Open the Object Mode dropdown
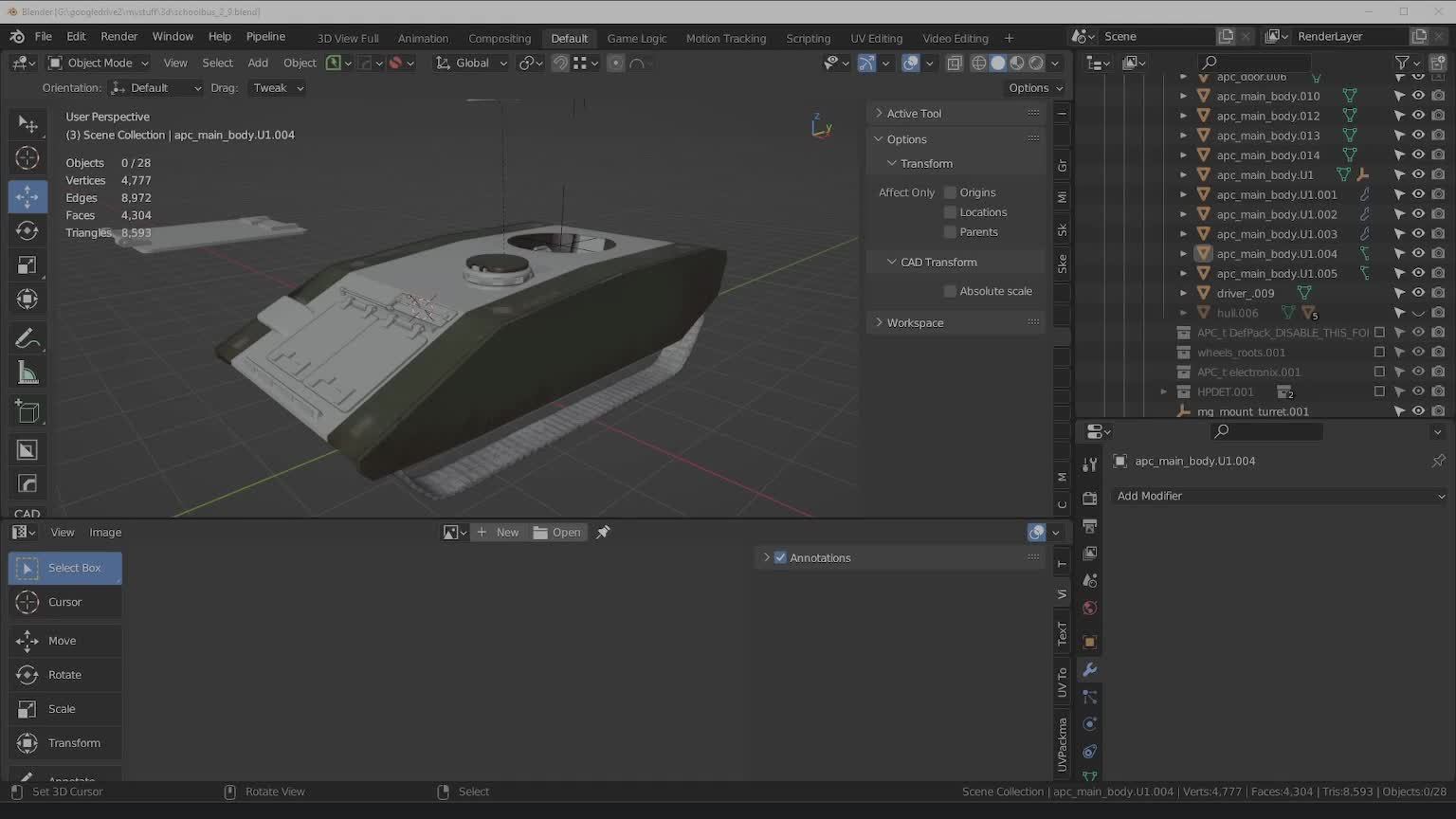1456x819 pixels. (x=99, y=63)
